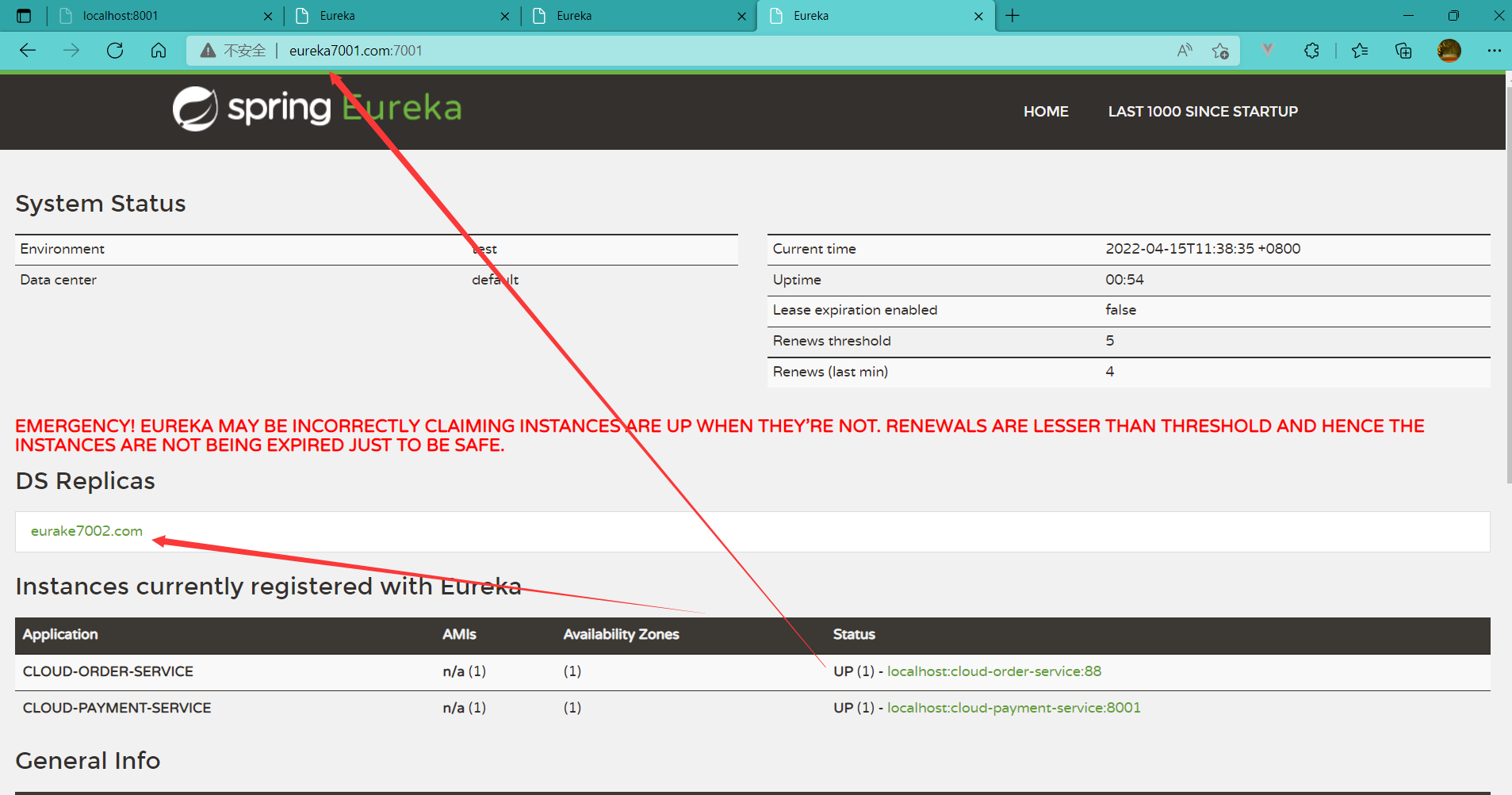This screenshot has width=1512, height=795.
Task: Open localhost:cloud-payment-service:8001 instance link
Action: (1013, 708)
